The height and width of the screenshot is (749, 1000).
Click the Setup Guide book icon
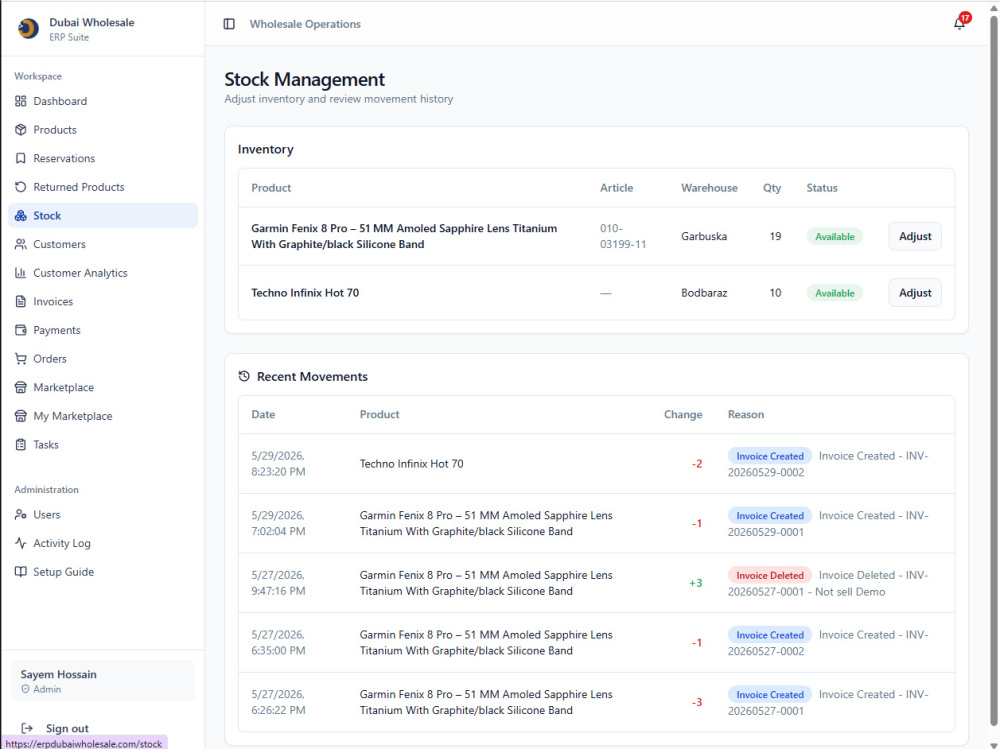21,572
